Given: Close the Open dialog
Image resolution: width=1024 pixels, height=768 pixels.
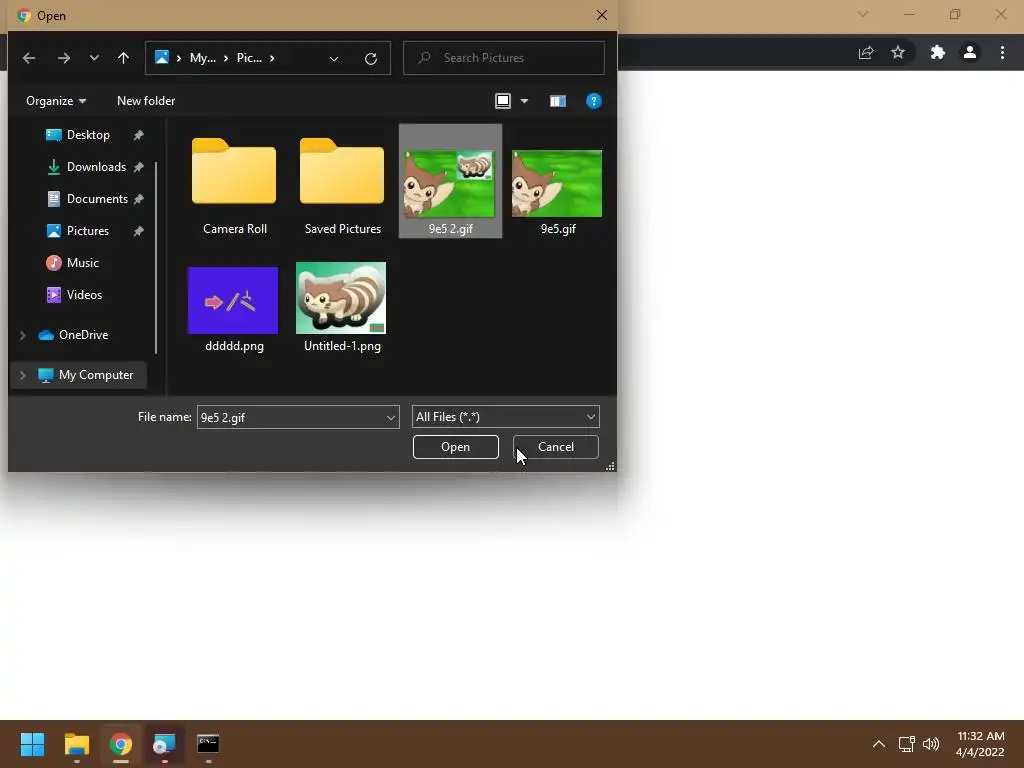Looking at the screenshot, I should pos(601,15).
